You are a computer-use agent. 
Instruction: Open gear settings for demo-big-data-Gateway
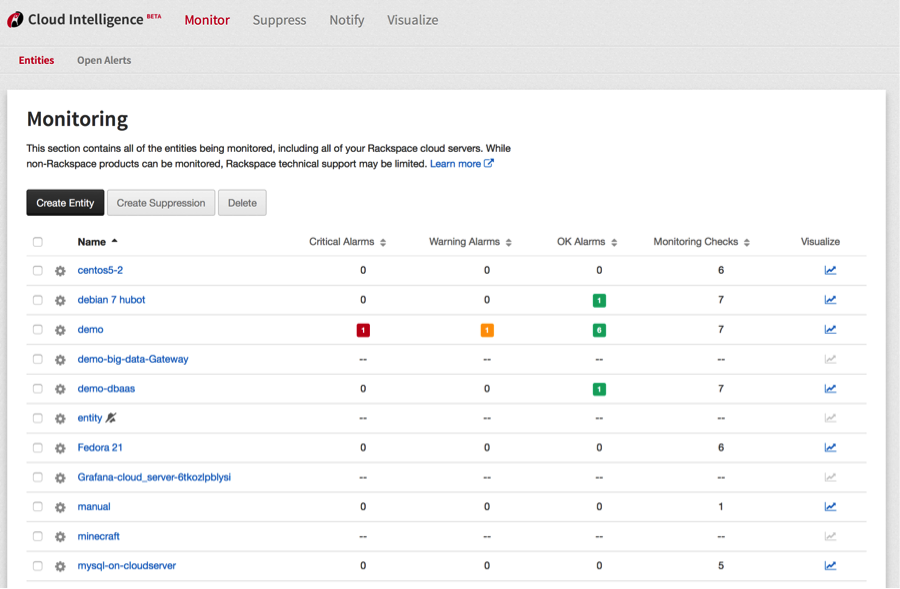[60, 360]
